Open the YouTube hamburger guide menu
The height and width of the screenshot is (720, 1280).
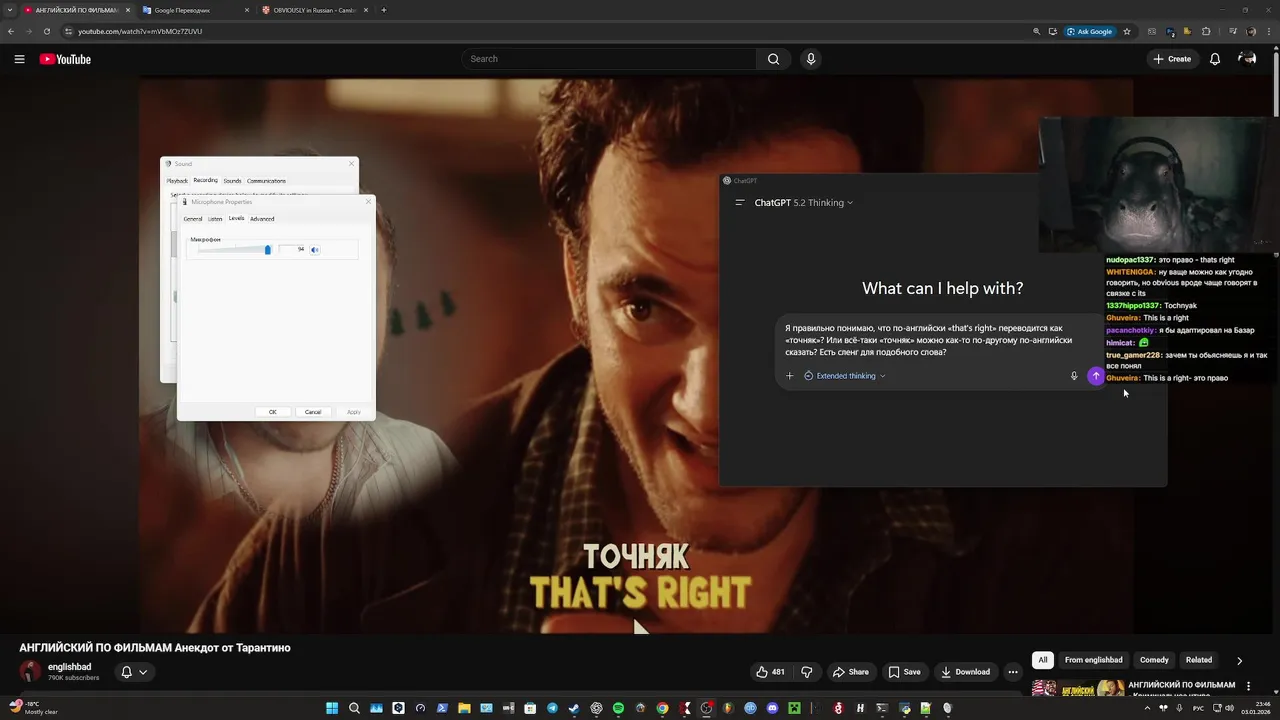(x=19, y=59)
